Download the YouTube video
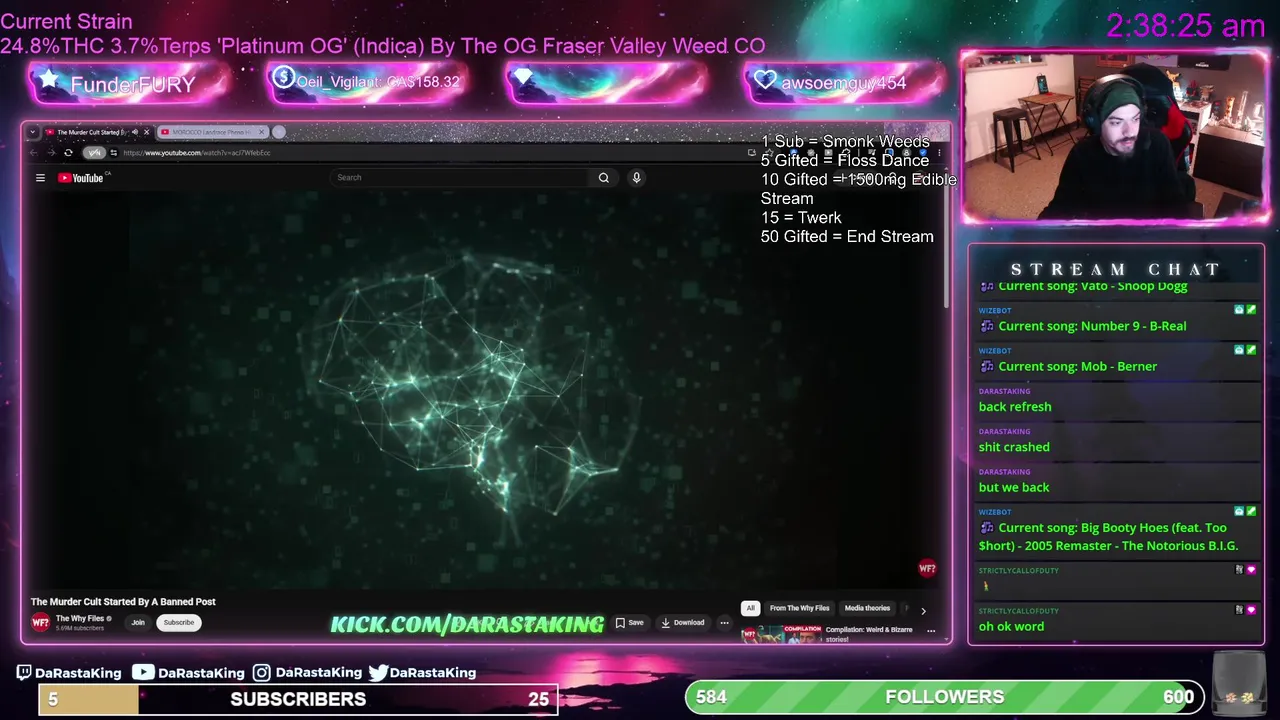Viewport: 1280px width, 720px height. tap(683, 623)
